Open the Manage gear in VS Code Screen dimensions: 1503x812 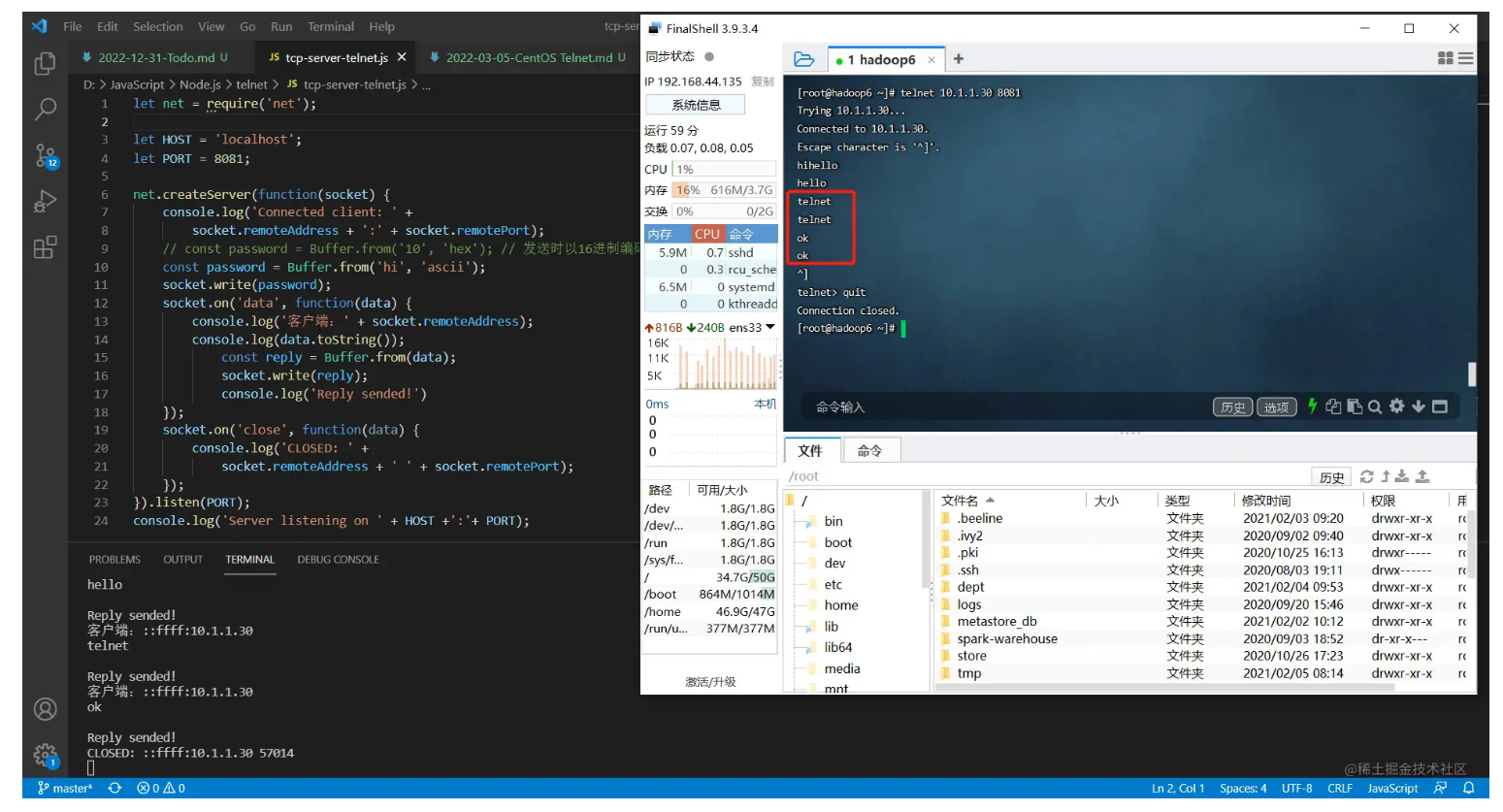[x=46, y=755]
